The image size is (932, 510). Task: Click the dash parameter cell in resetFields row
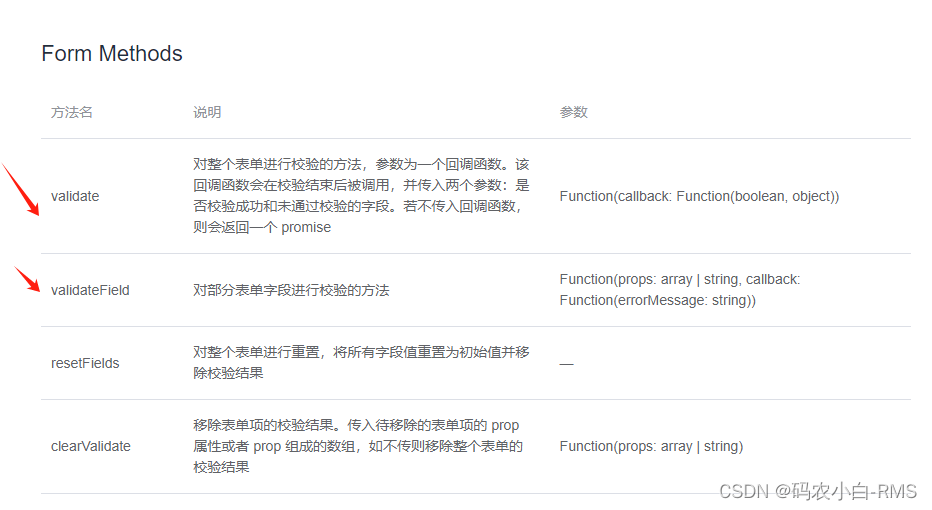[x=566, y=364]
